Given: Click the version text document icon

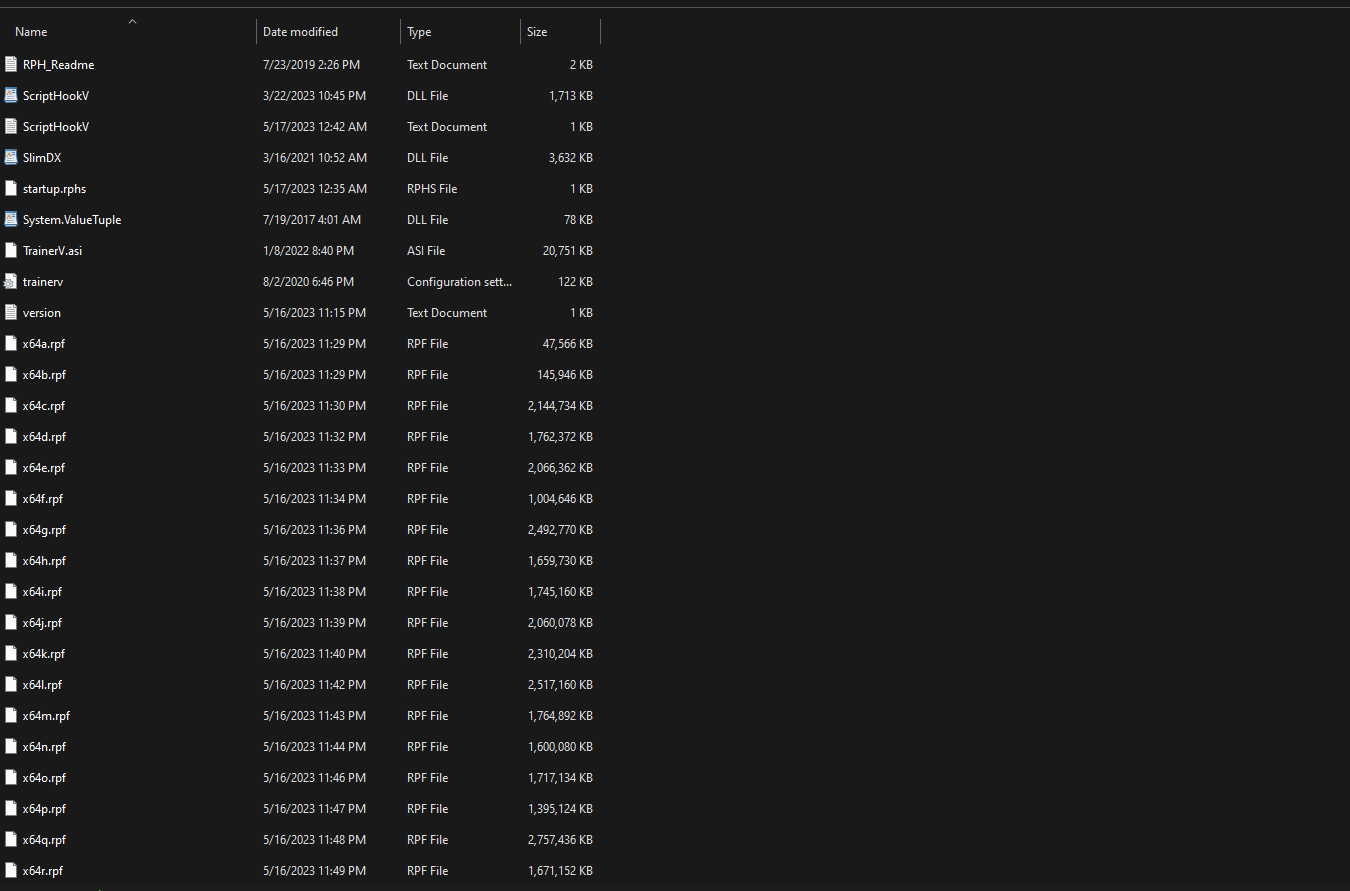Looking at the screenshot, I should coord(11,313).
